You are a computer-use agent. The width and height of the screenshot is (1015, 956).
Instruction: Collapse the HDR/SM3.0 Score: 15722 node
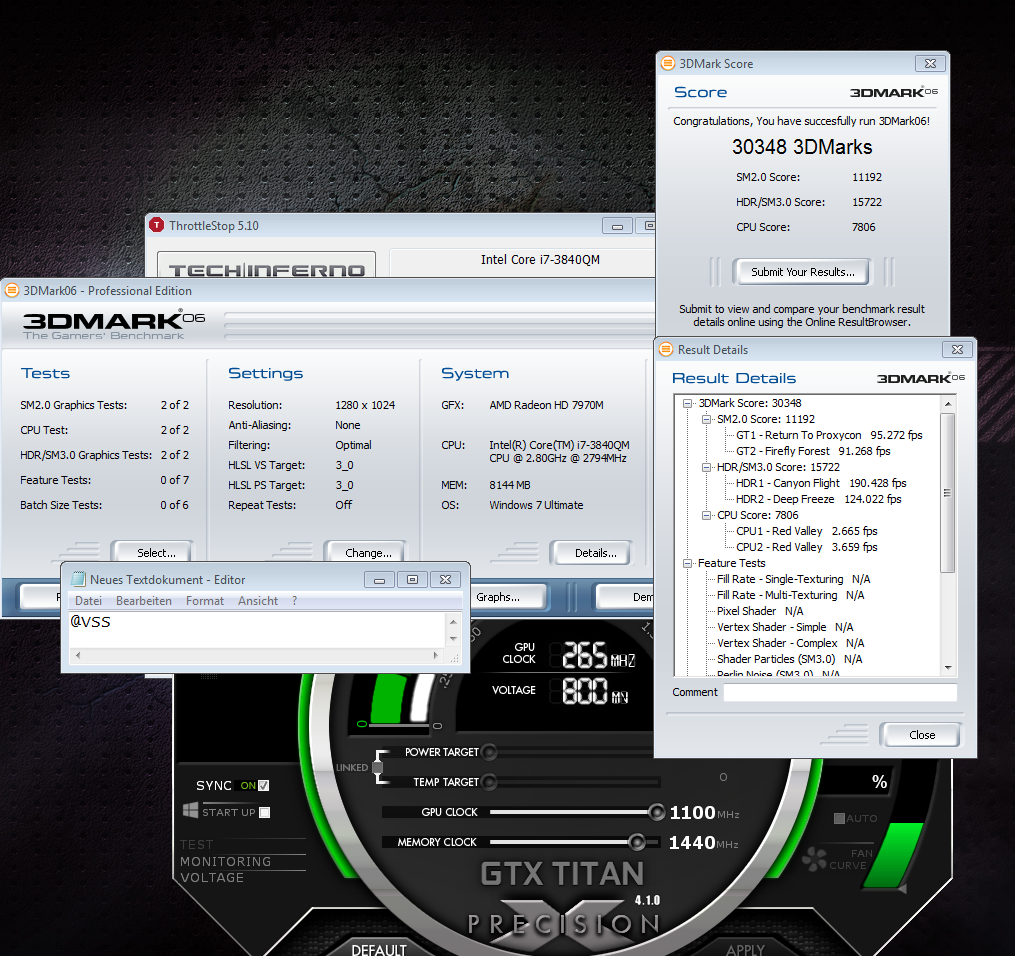click(x=706, y=467)
